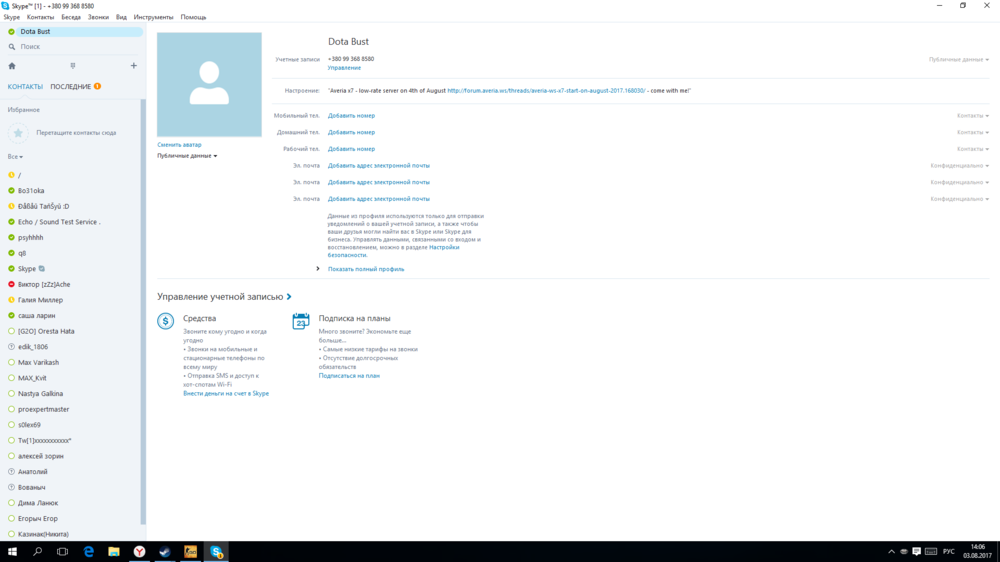Expand the Все contacts filter dropdown
Viewport: 1000px width, 562px height.
click(15, 157)
